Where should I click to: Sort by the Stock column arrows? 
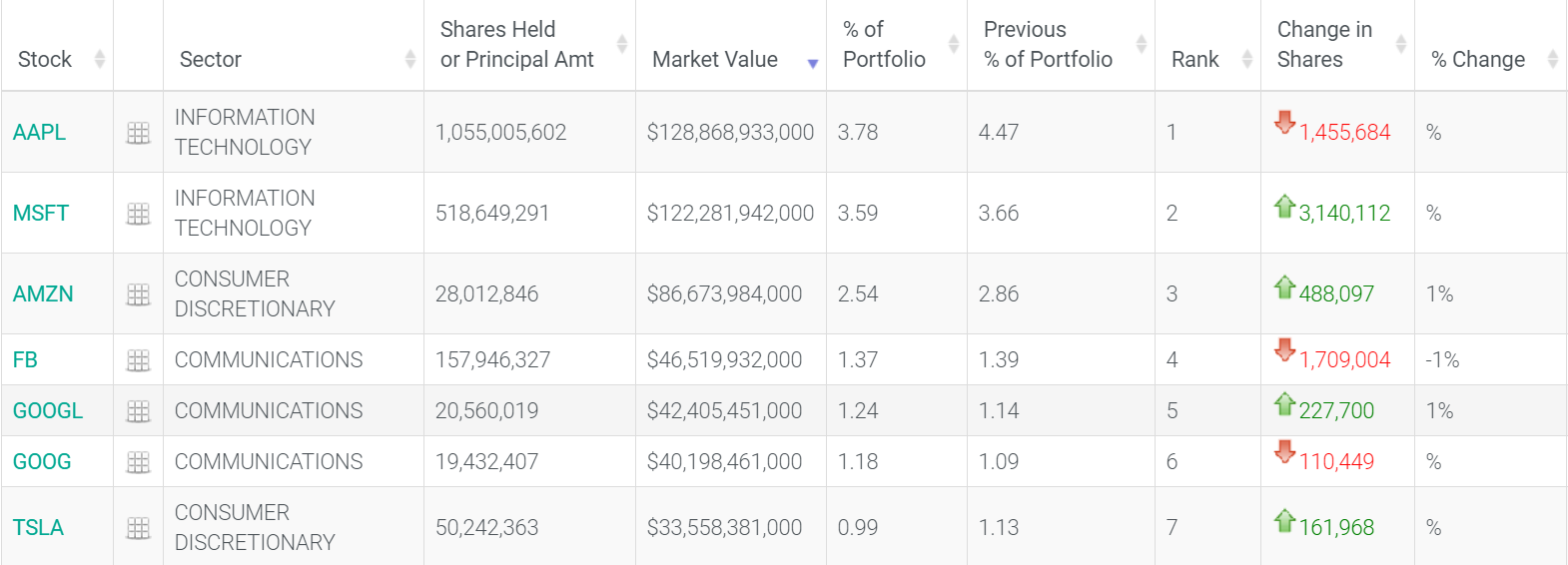[99, 59]
